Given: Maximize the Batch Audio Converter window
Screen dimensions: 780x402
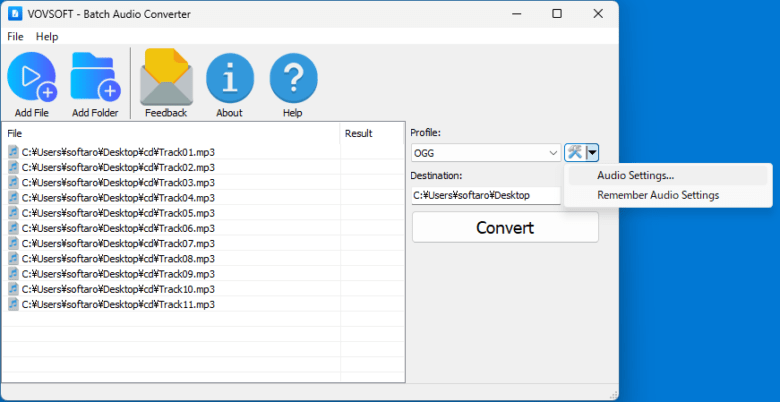Looking at the screenshot, I should point(557,14).
